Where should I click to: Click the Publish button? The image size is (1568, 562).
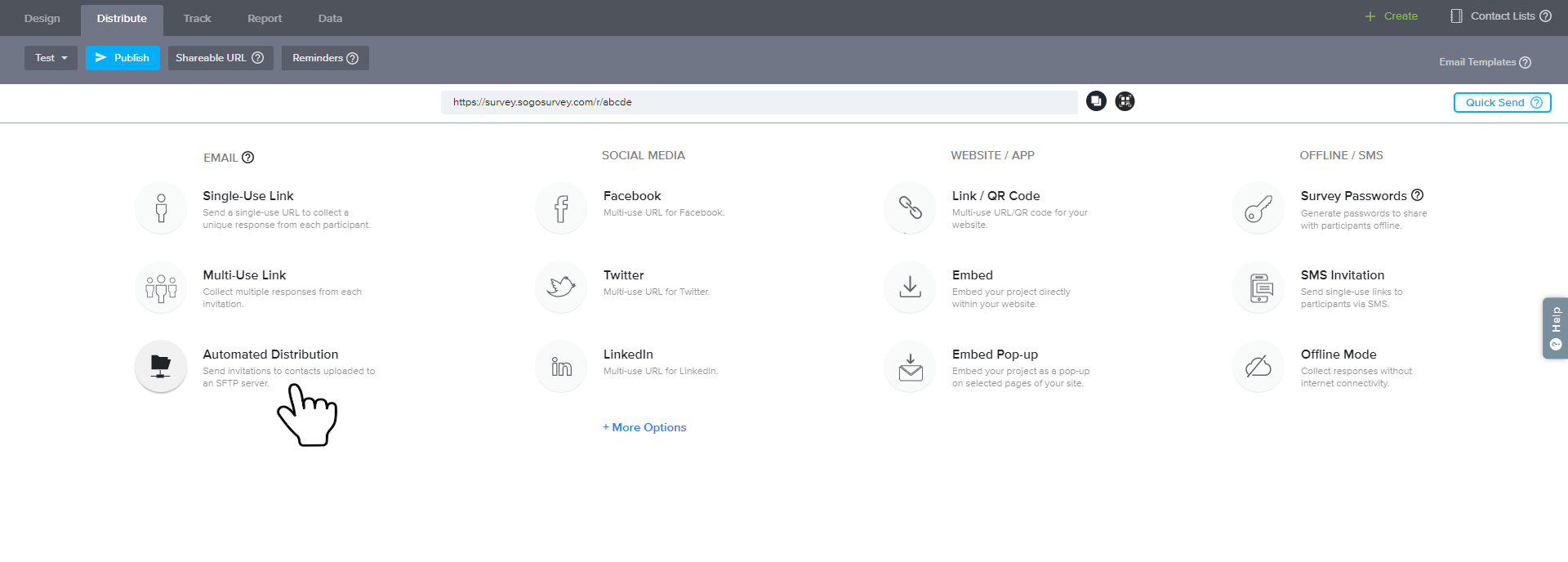coord(122,58)
